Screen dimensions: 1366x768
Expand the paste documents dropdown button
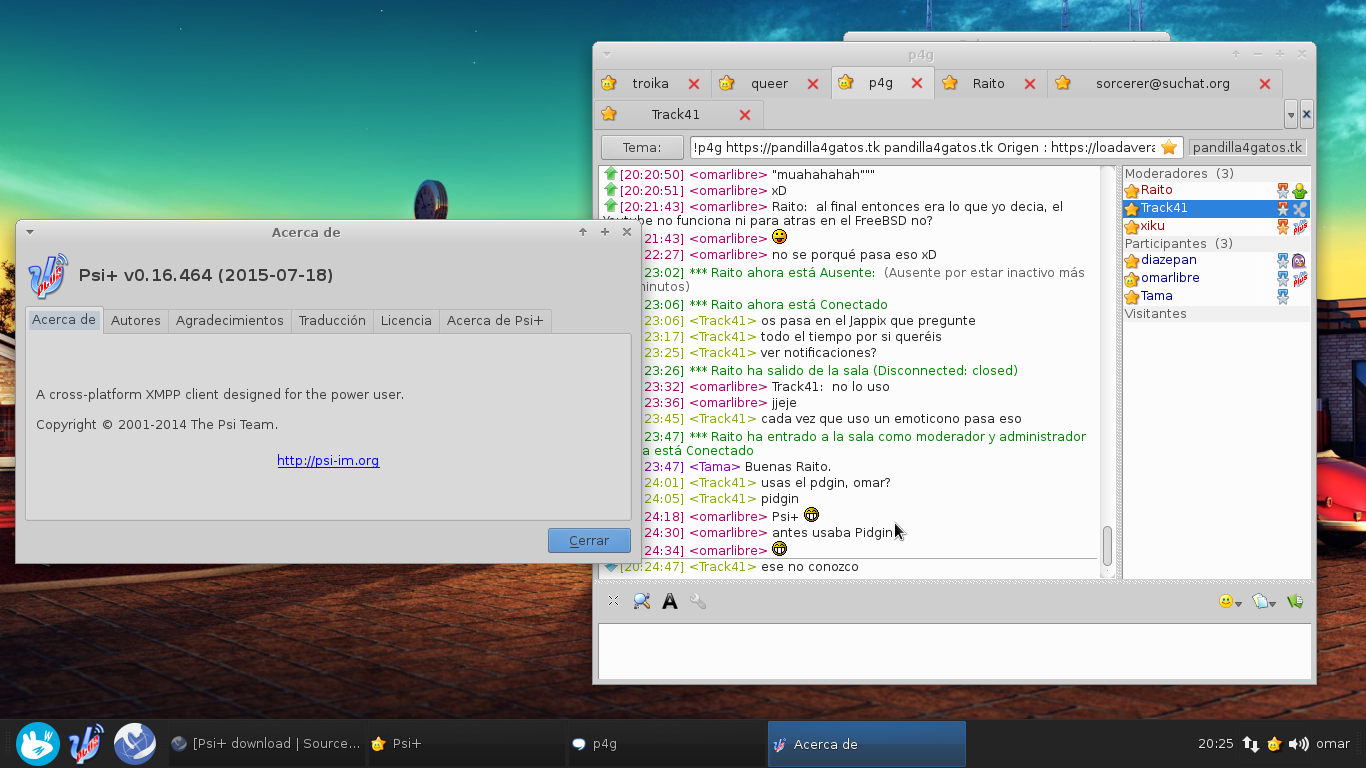(1264, 602)
